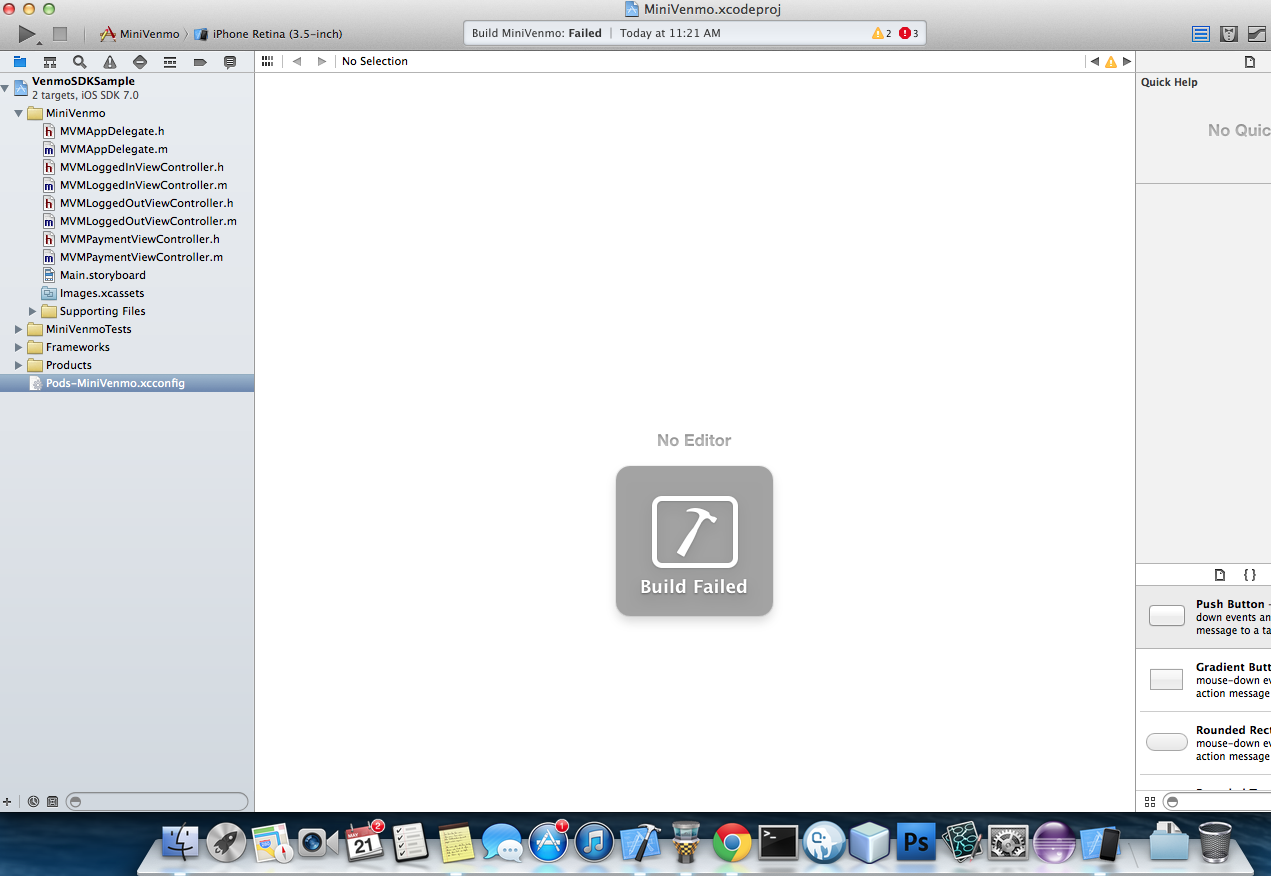Open the Symbol navigator

click(50, 62)
